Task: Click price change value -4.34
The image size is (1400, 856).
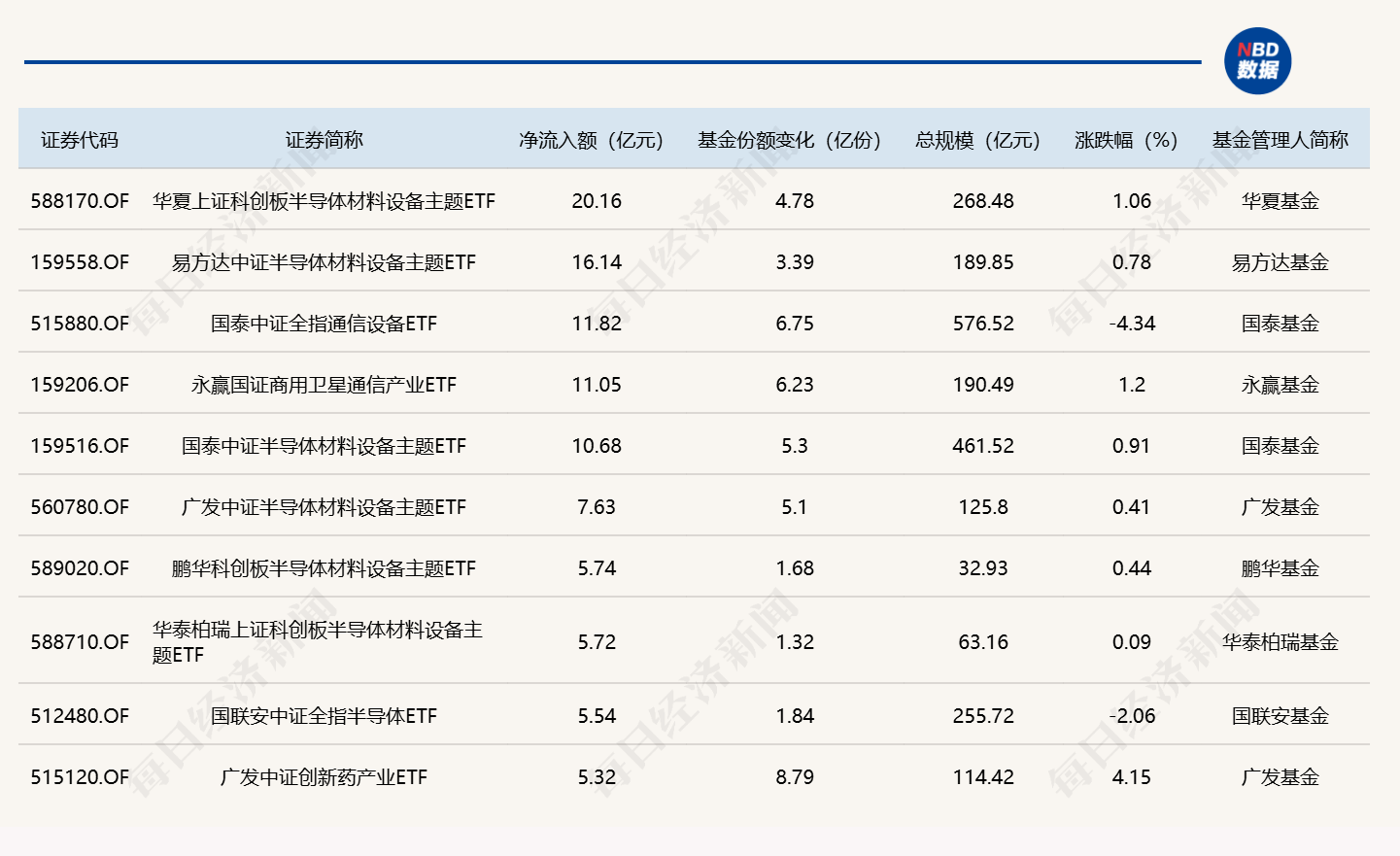Action: (1132, 324)
